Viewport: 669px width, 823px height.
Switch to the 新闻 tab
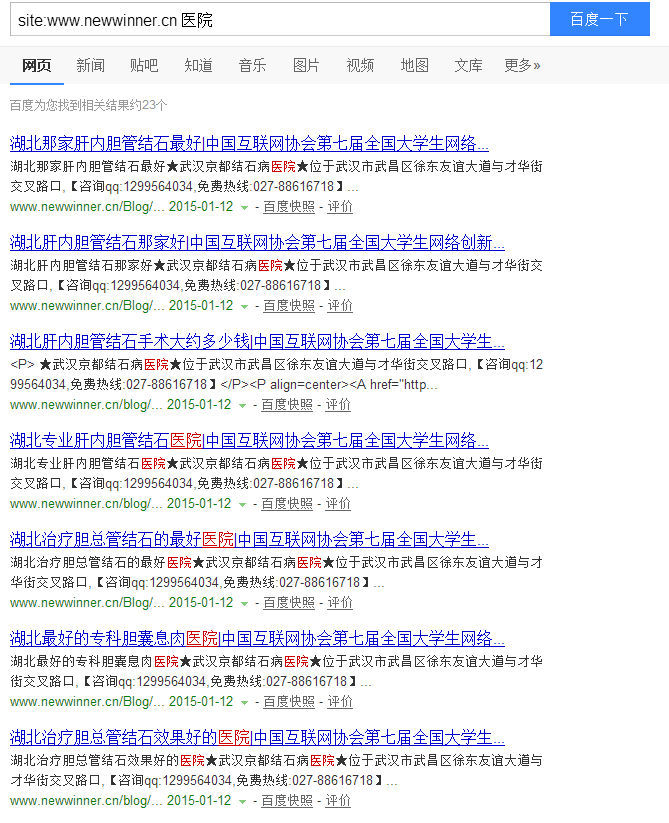click(90, 66)
